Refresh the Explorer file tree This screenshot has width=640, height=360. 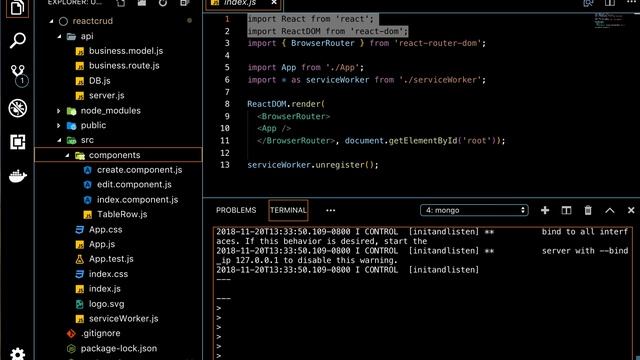(x=163, y=3)
